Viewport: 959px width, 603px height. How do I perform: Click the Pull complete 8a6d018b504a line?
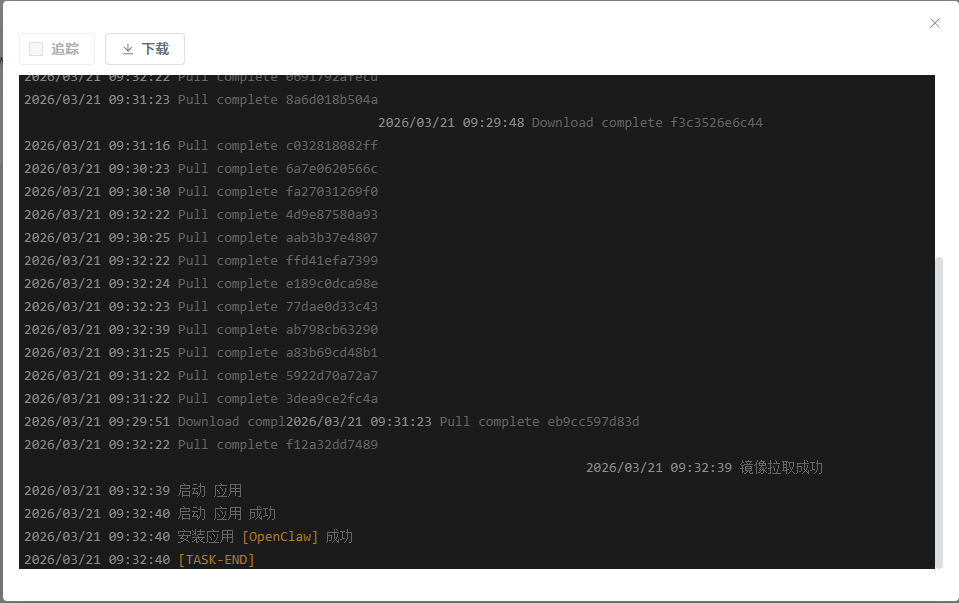click(277, 100)
